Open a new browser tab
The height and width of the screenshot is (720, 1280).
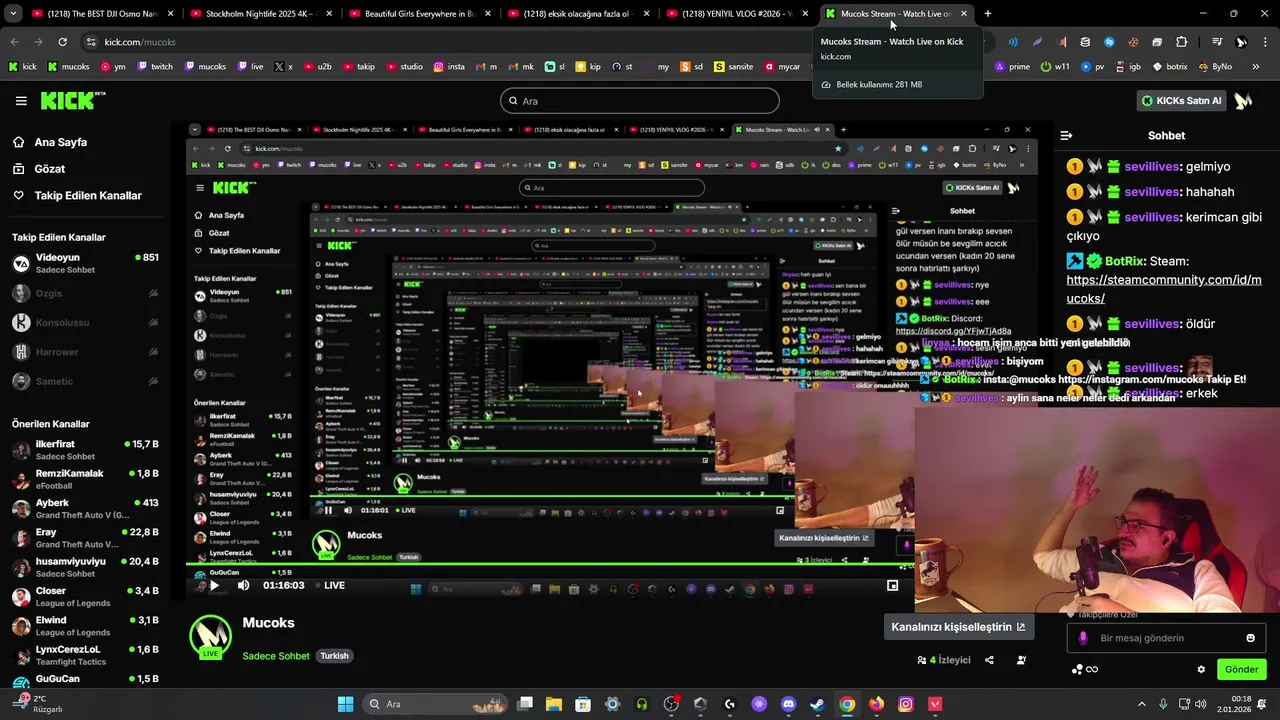click(988, 14)
